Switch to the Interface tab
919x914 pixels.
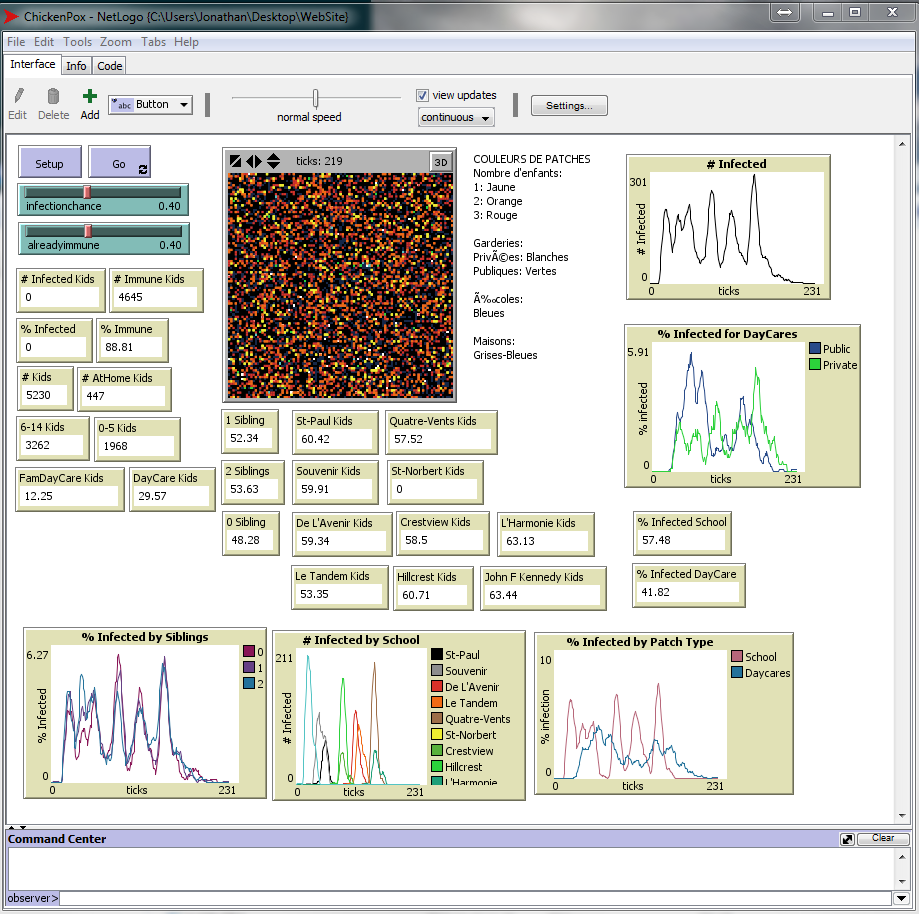(33, 64)
